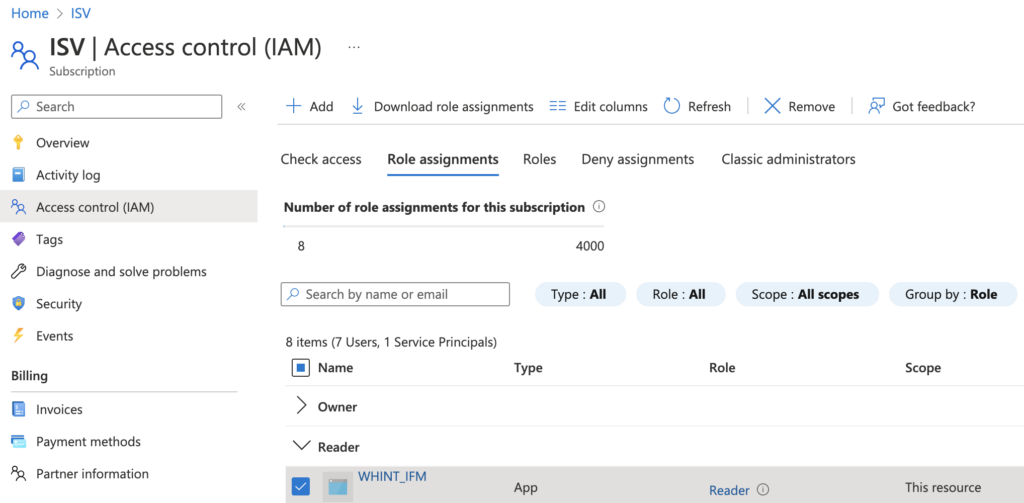This screenshot has height=503, width=1024.
Task: Click the Refresh circular arrow icon
Action: (x=672, y=106)
